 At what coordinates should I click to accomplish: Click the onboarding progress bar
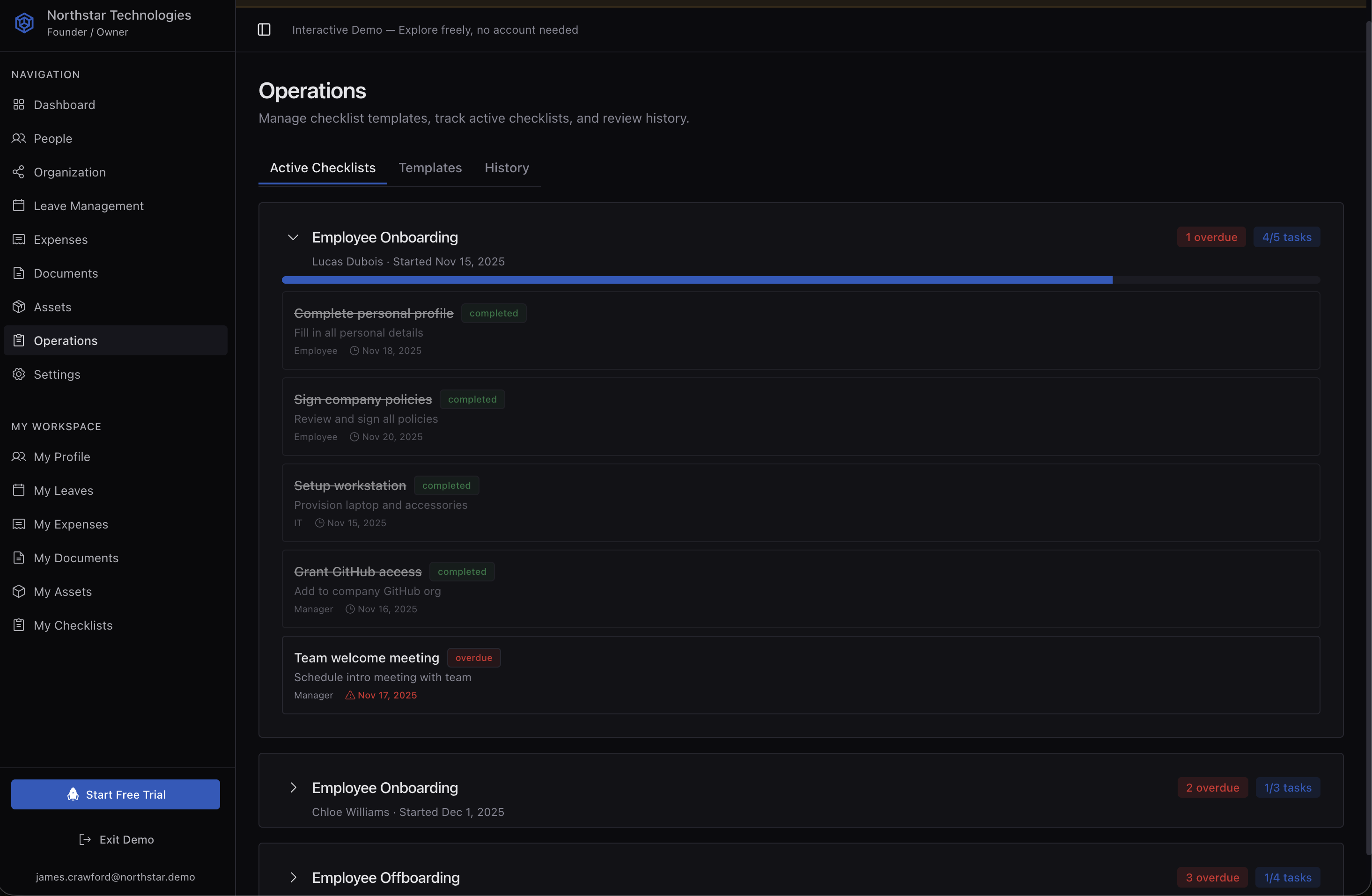[x=800, y=280]
